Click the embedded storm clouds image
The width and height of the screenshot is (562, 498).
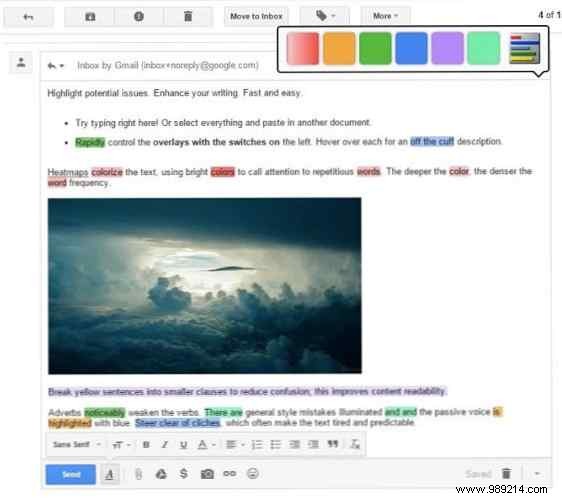click(205, 286)
